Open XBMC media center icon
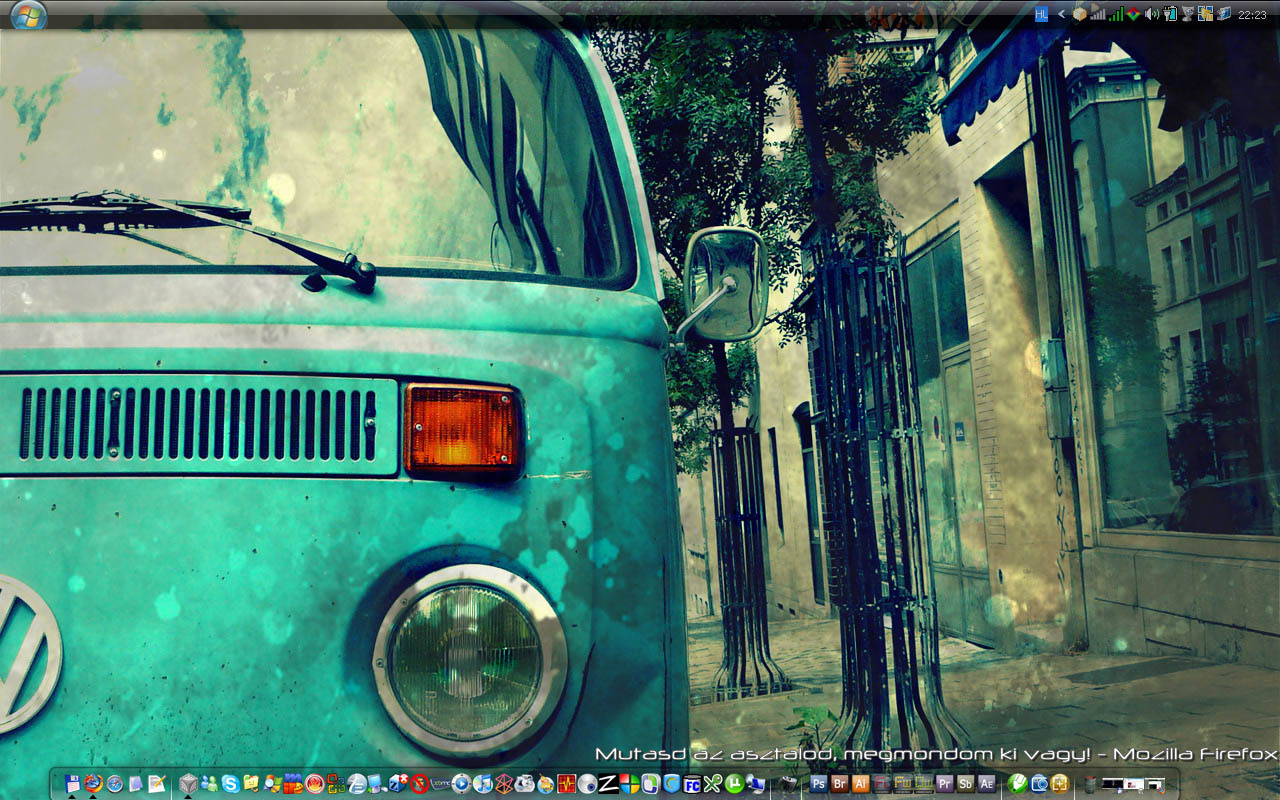1280x800 pixels. point(440,783)
